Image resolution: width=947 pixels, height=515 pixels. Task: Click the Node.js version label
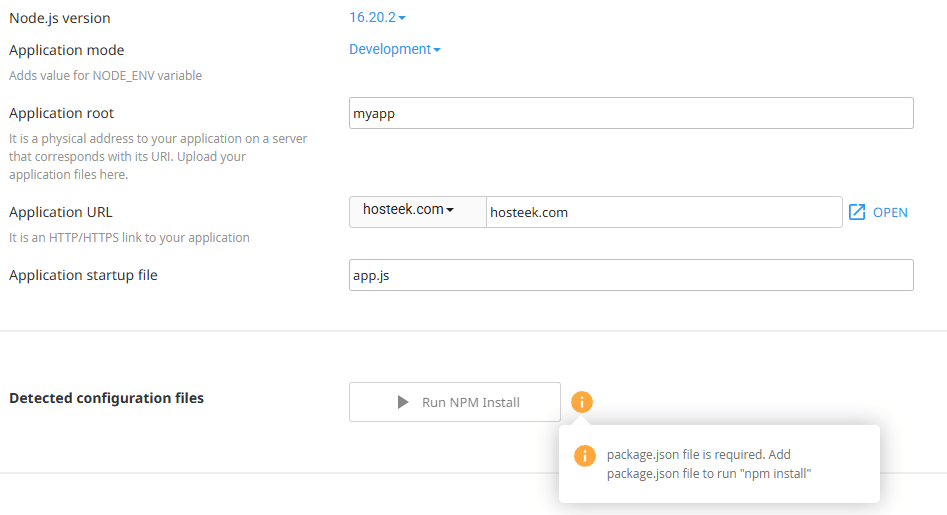point(60,18)
